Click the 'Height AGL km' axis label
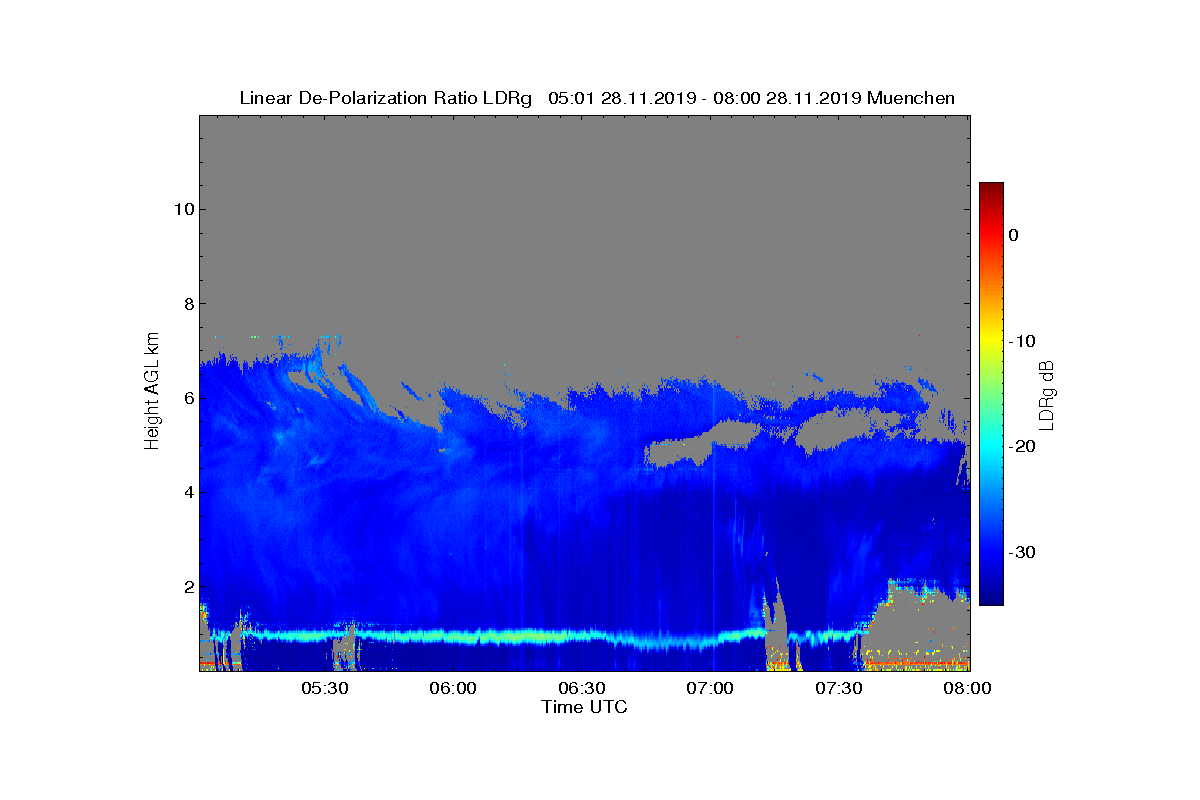Screen dimensions: 1200x800 (153, 392)
